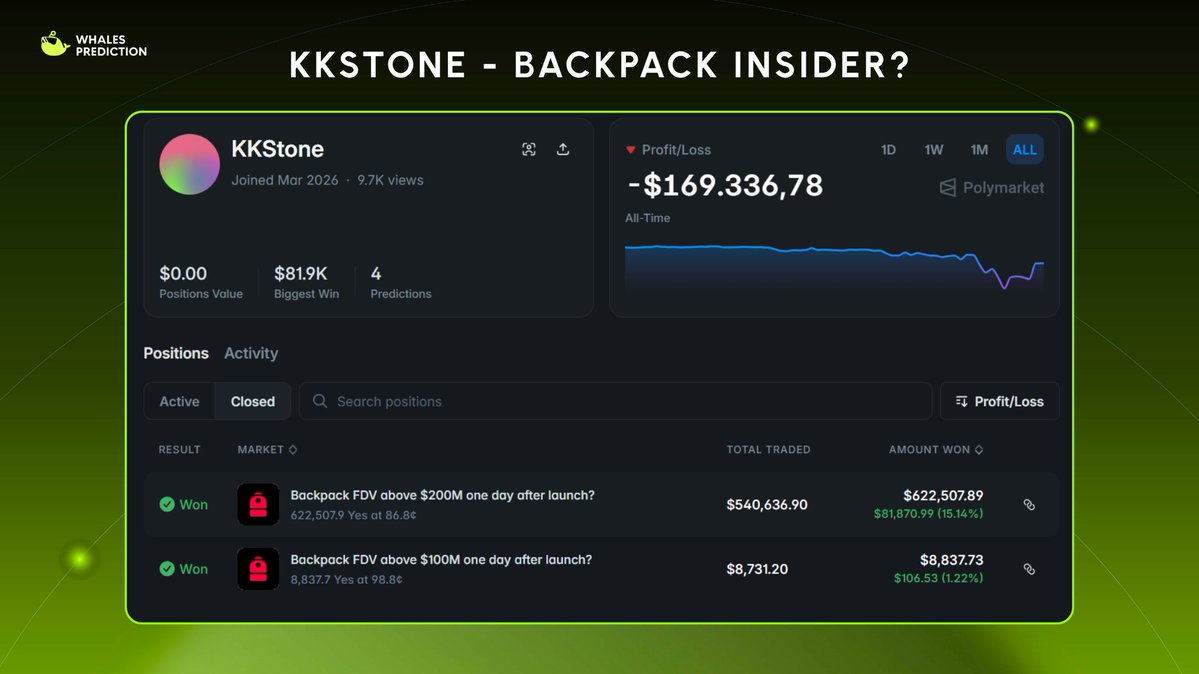Screen dimensions: 1199x674
Task: Click the $0.00 Positions Value stat
Action: (x=200, y=282)
